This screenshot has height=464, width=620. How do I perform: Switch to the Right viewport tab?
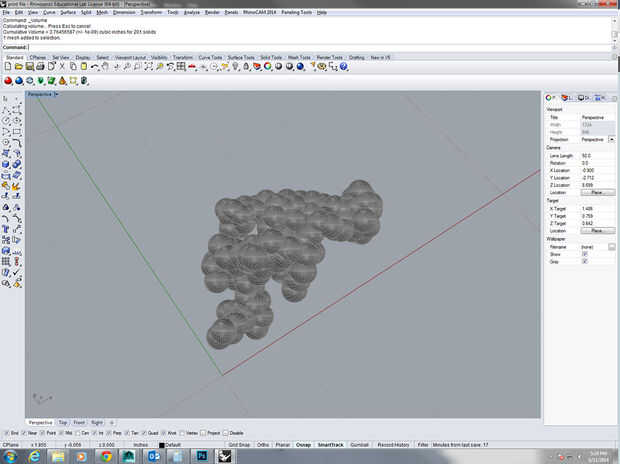pos(97,422)
